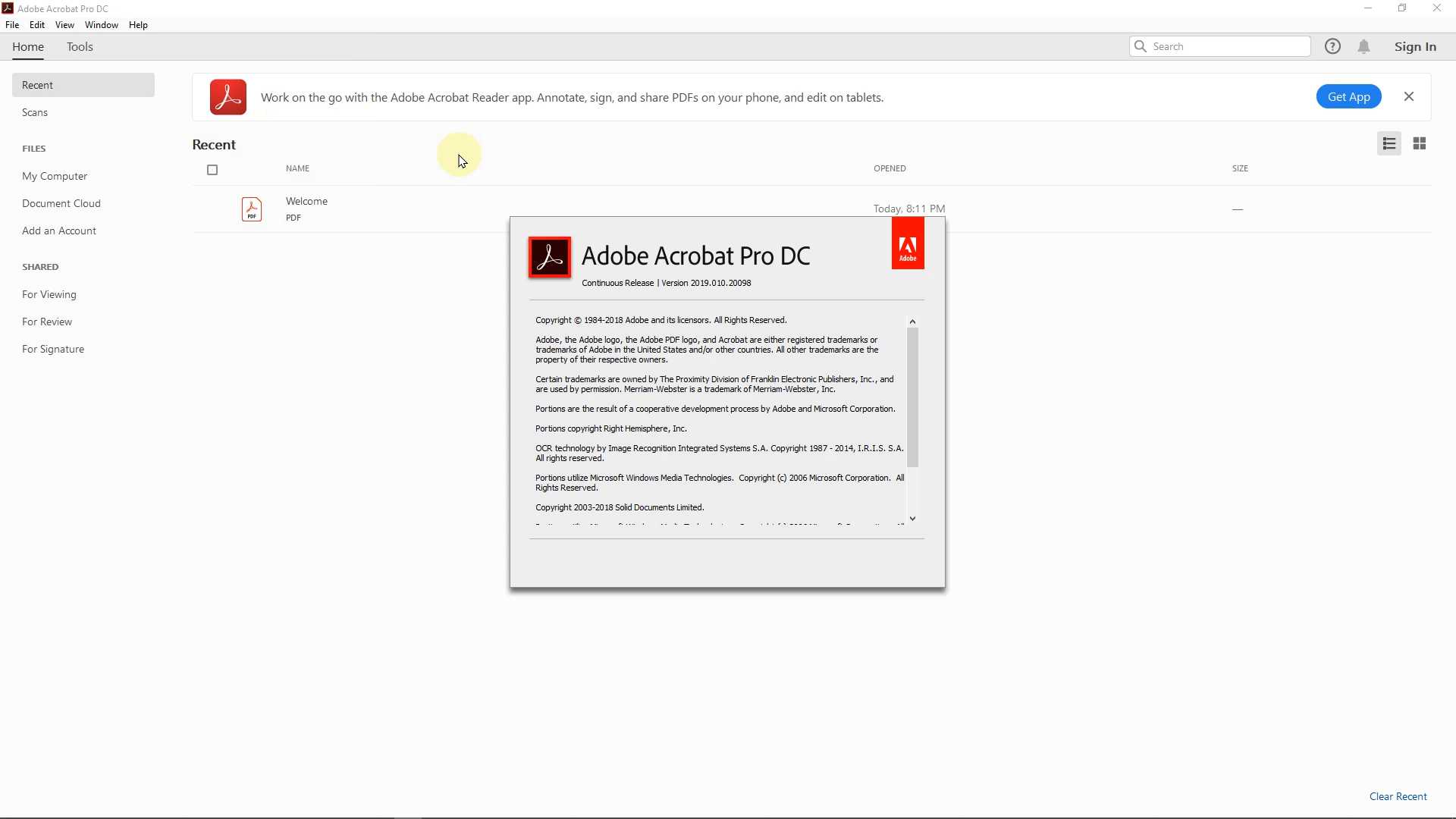Click the Help question mark icon
Image resolution: width=1456 pixels, height=819 pixels.
1332,46
